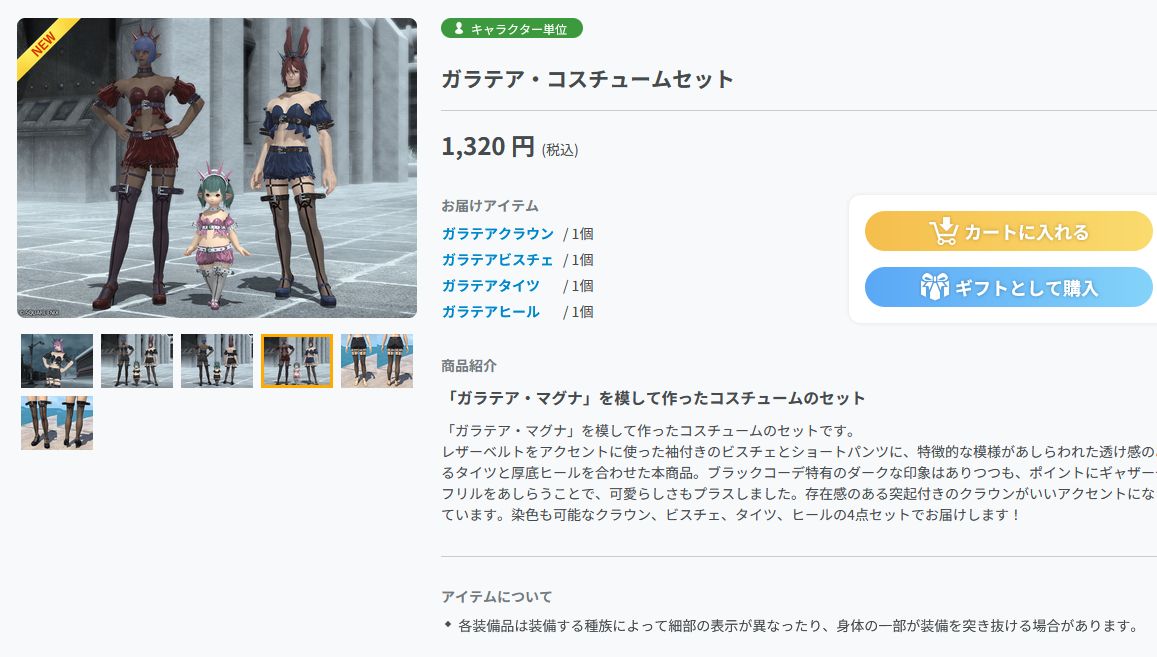
Task: Click the (税込) tax-included label
Action: pos(560,150)
